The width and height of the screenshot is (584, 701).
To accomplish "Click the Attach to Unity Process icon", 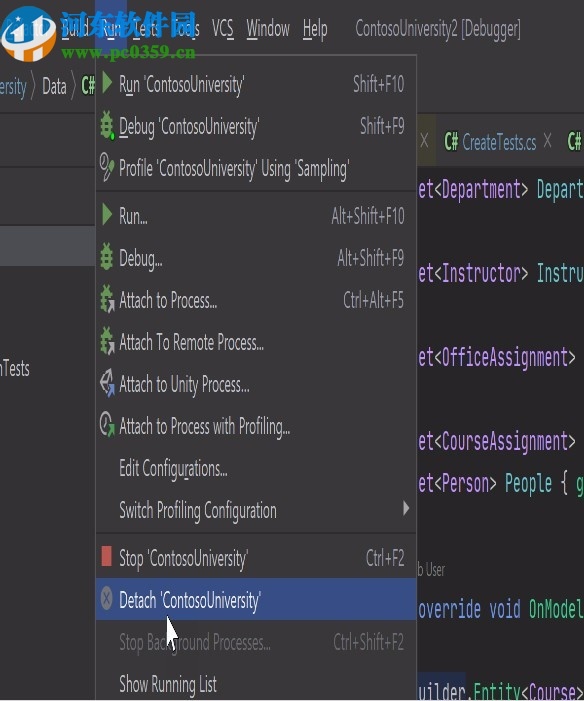I will pyautogui.click(x=107, y=383).
